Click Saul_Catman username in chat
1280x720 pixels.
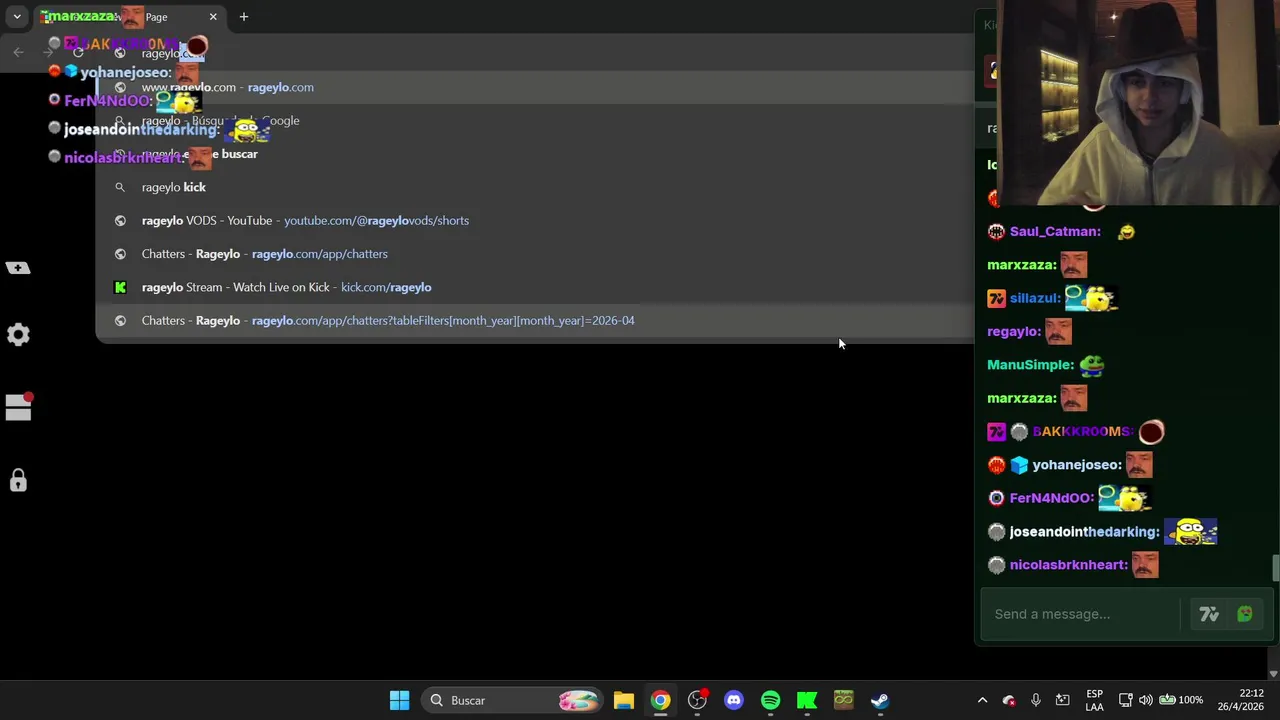1055,231
